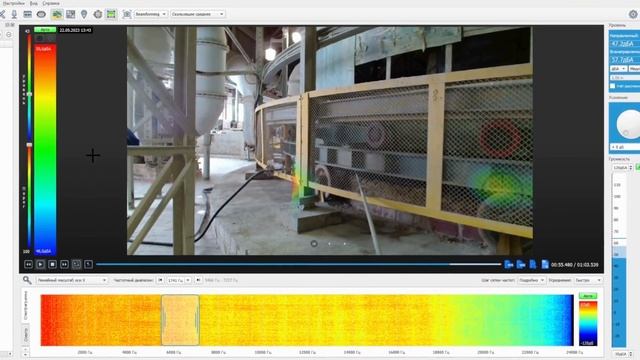640x360 pixels.
Task: Click the timestamp 22.05.2023 label
Action: (76, 30)
